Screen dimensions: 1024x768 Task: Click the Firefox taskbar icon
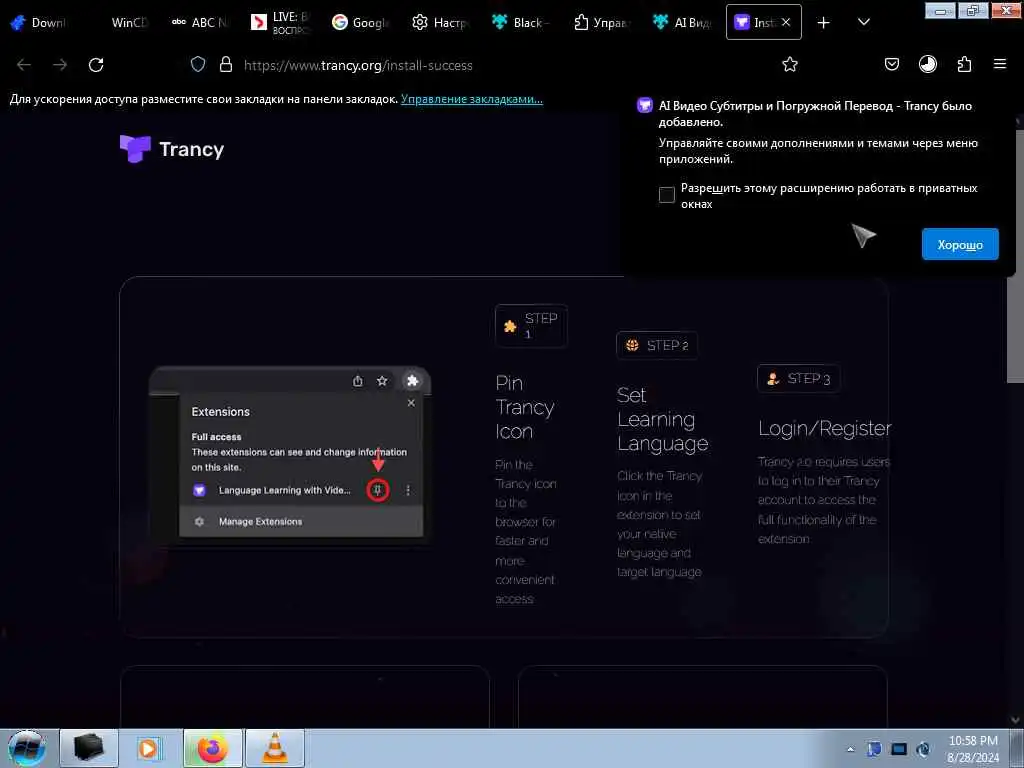tap(212, 748)
